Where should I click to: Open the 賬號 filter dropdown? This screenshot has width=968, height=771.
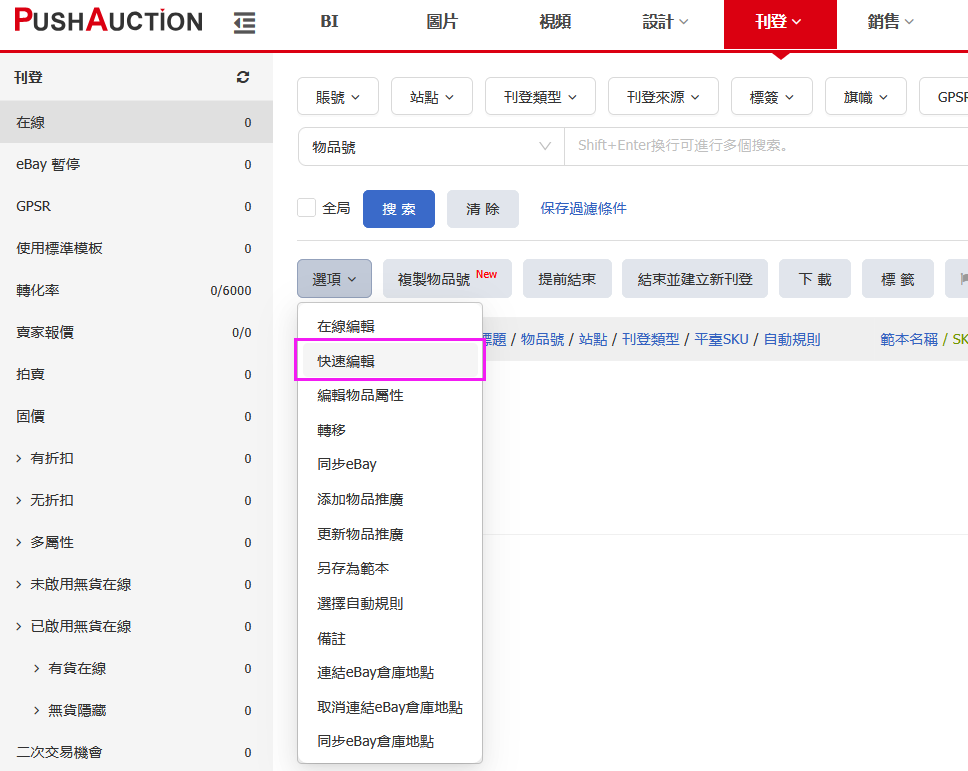point(338,96)
